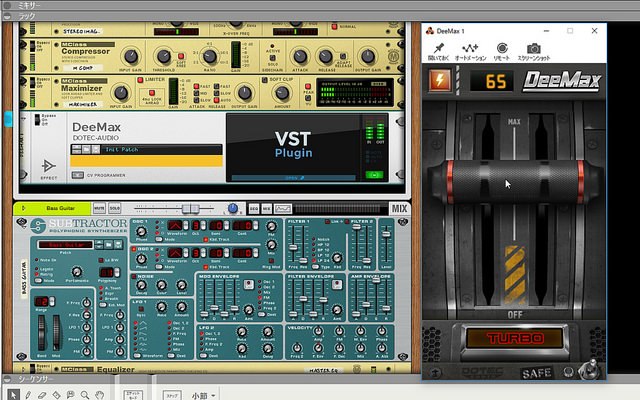Select the hand tool in sequencer toolbar
Screen dimensions: 640x400
[x=99, y=395]
